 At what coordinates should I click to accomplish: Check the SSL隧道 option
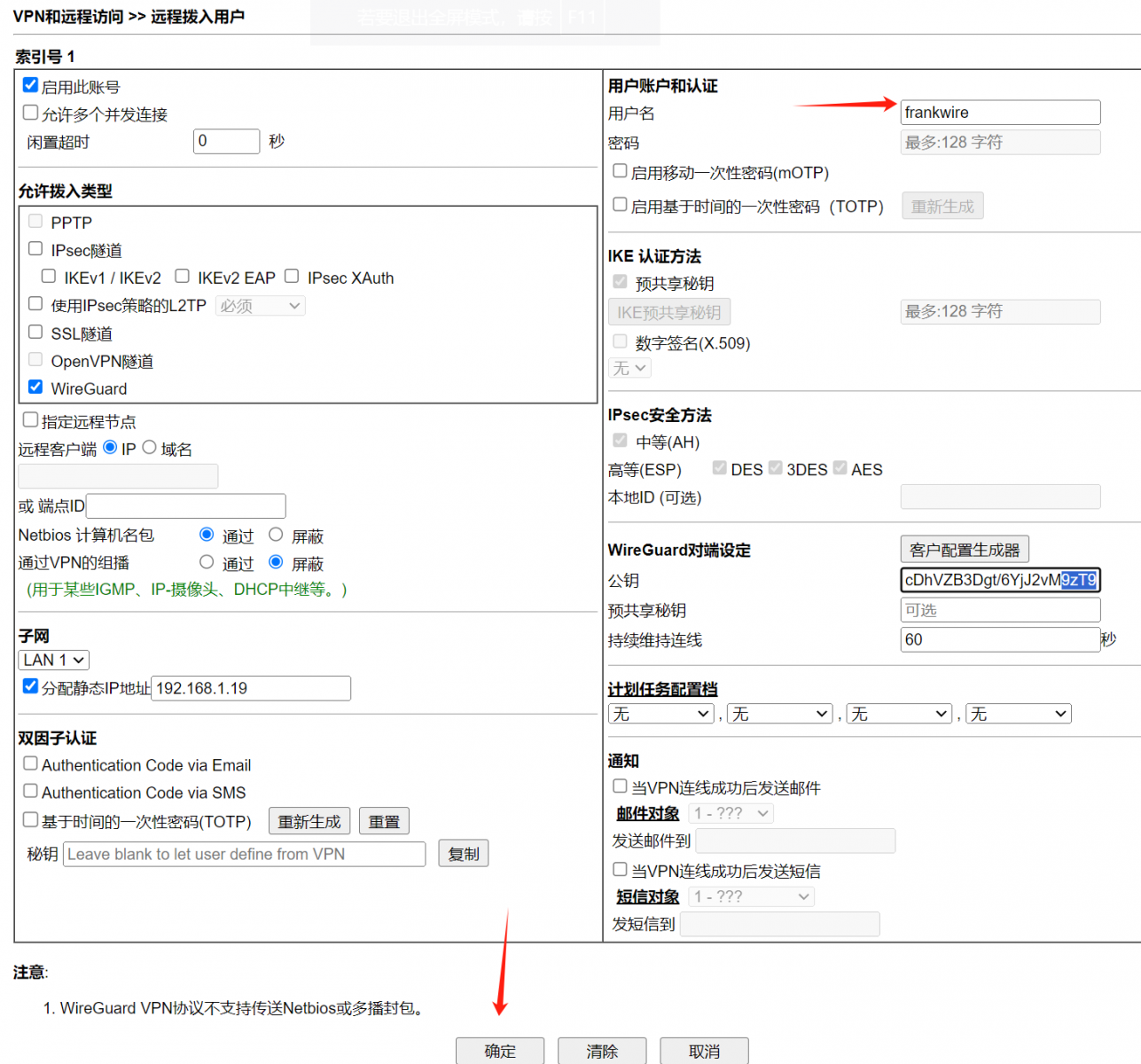pyautogui.click(x=35, y=332)
